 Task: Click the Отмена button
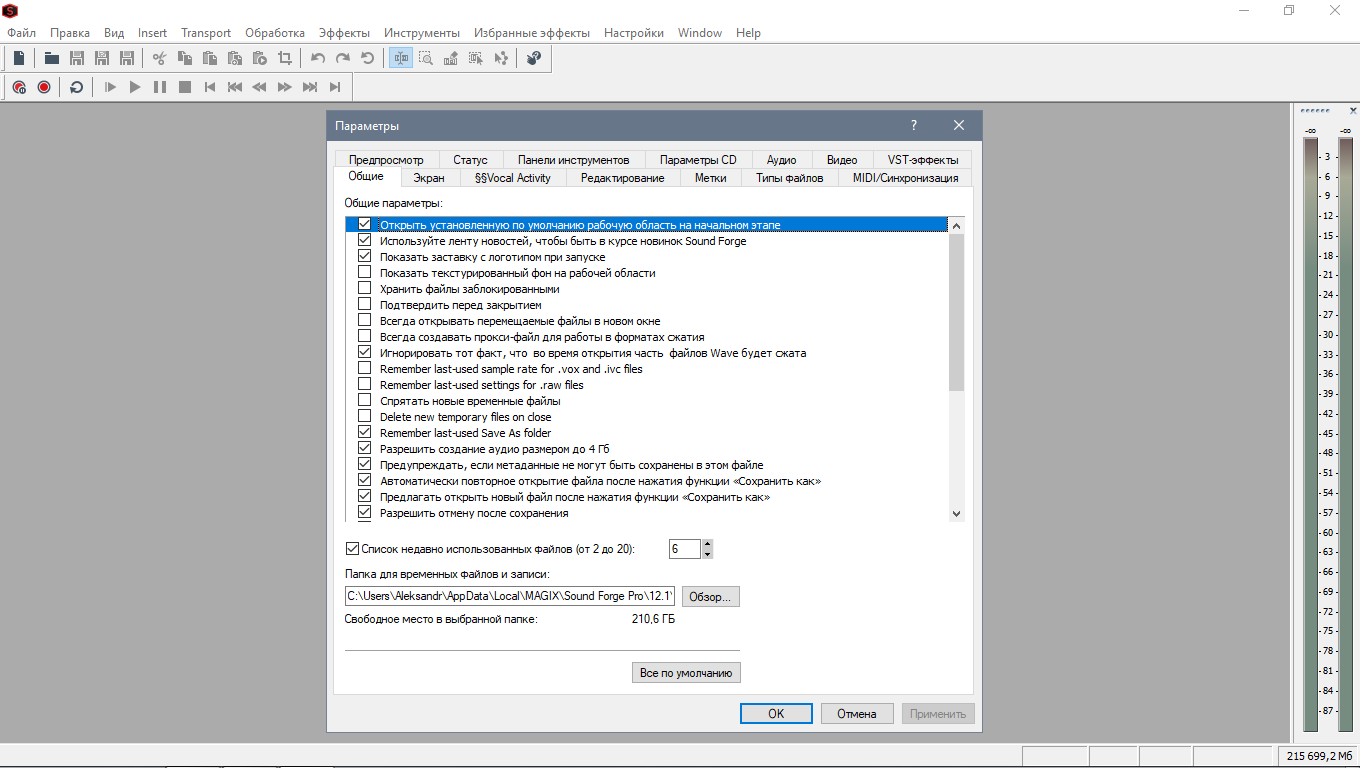[x=857, y=714]
